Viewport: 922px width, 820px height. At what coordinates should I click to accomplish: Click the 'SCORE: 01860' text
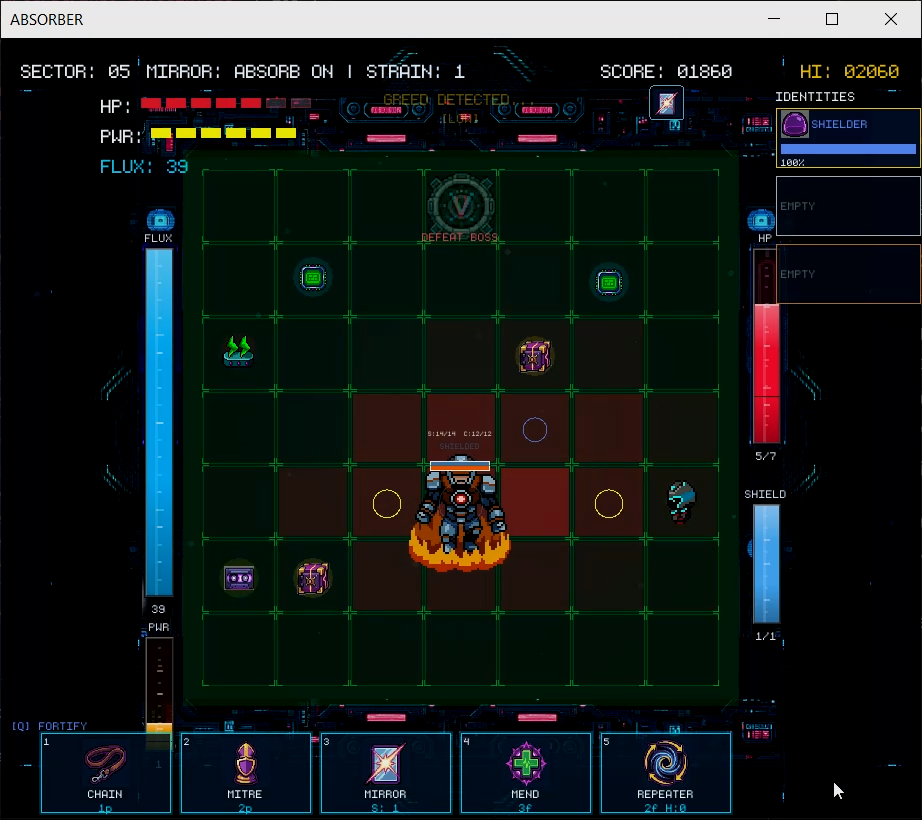point(666,72)
